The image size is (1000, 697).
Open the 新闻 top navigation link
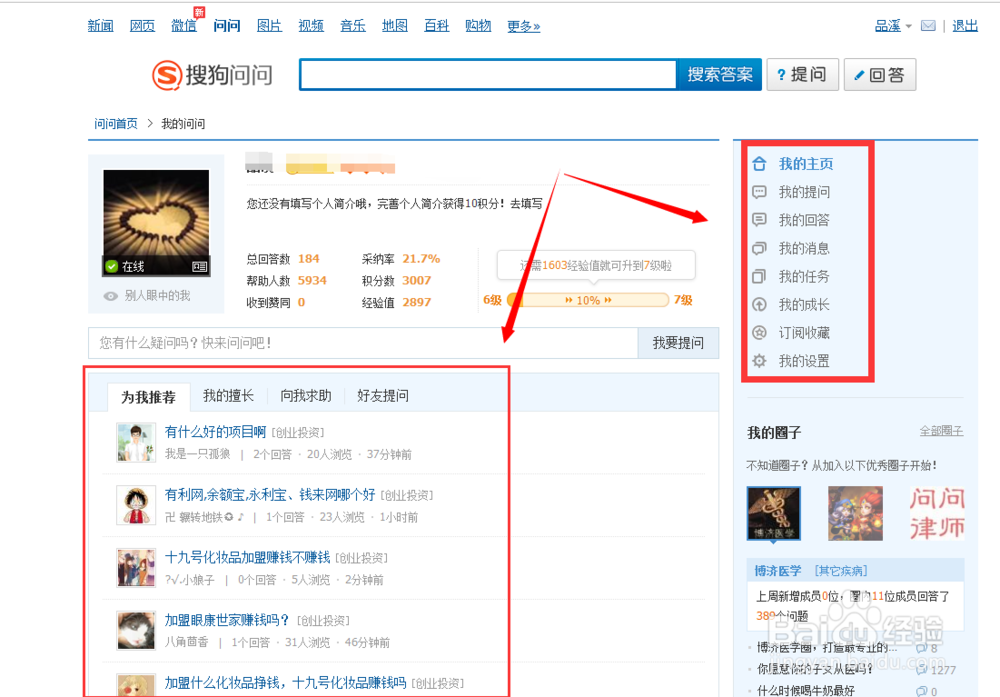click(101, 26)
